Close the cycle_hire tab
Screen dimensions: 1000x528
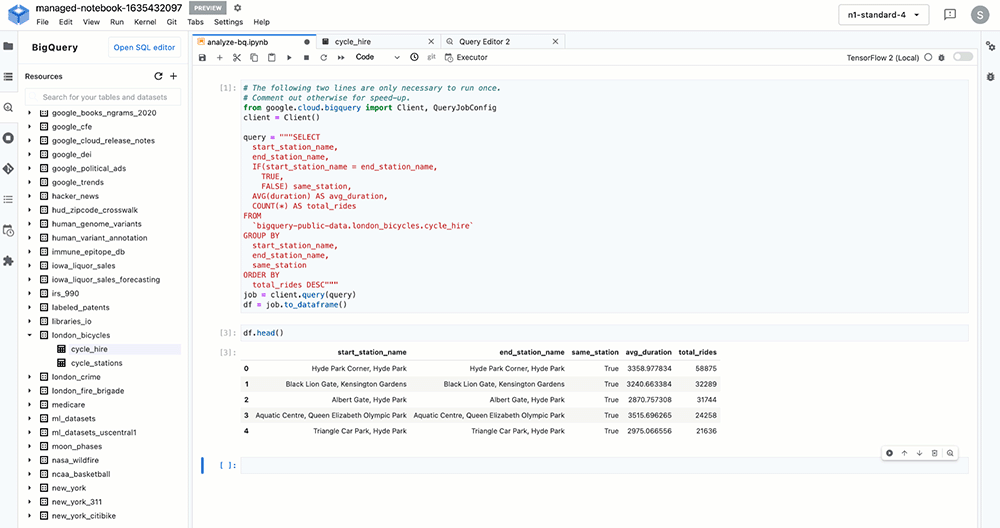[431, 41]
